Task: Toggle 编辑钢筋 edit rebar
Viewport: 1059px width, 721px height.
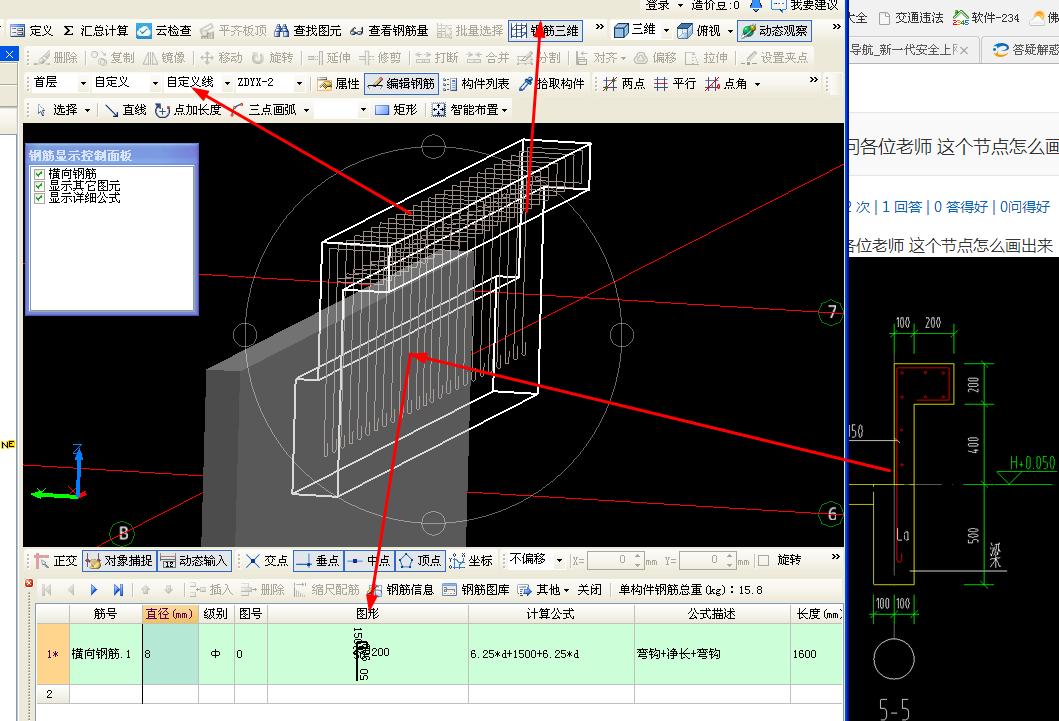Action: tap(401, 84)
